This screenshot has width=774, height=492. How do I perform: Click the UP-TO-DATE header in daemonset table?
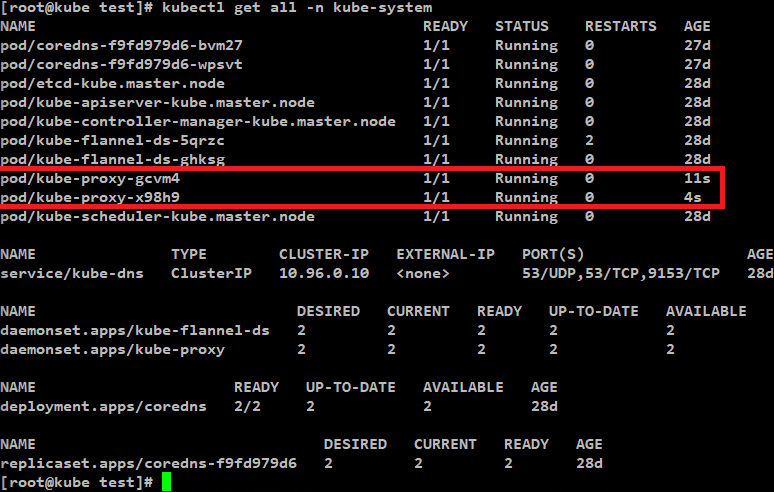pyautogui.click(x=594, y=311)
